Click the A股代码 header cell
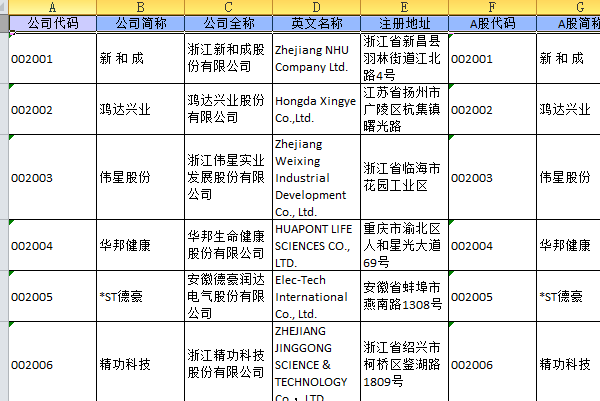This screenshot has width=600, height=401. [492, 23]
